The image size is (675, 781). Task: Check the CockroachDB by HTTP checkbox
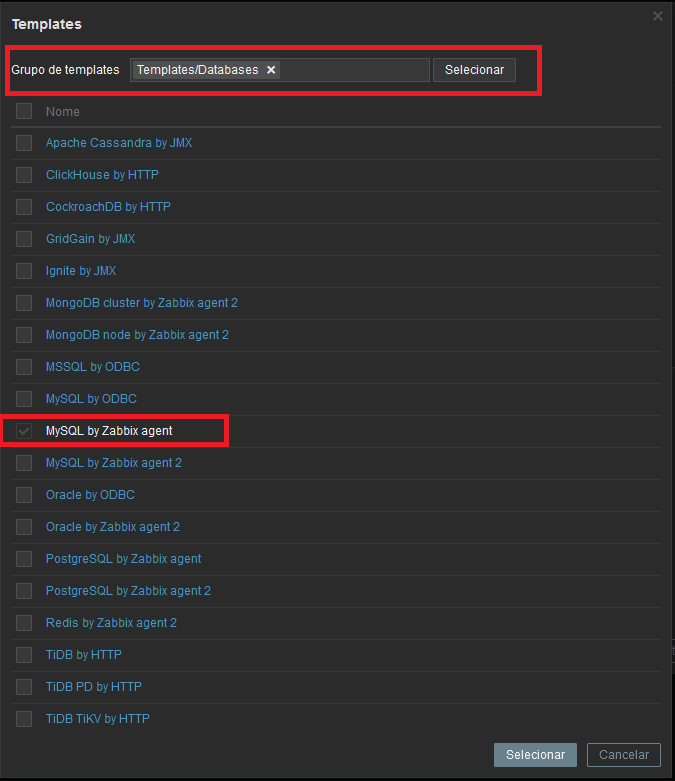[x=24, y=207]
